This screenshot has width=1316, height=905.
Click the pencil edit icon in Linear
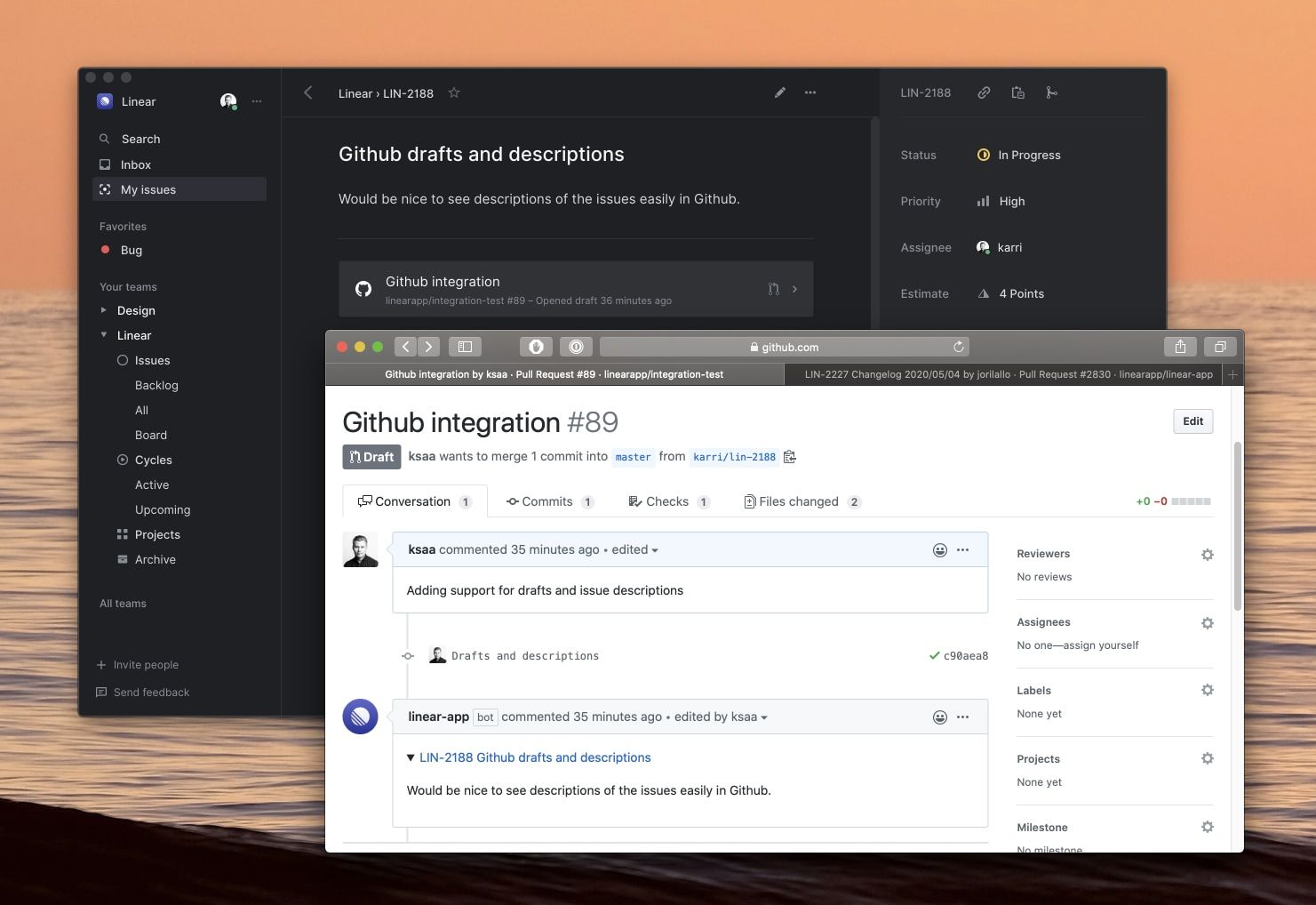pos(780,92)
